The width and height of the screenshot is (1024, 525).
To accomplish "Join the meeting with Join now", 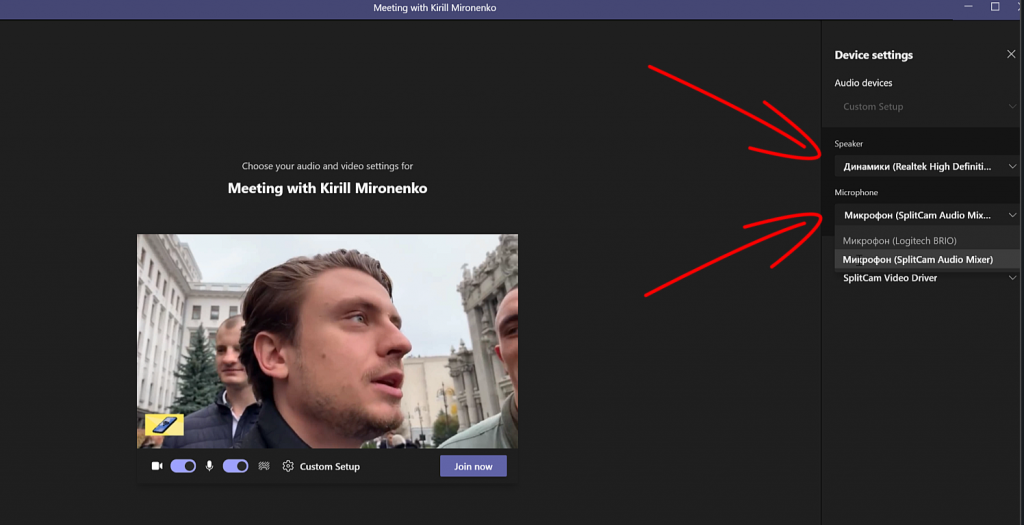I will (x=473, y=466).
